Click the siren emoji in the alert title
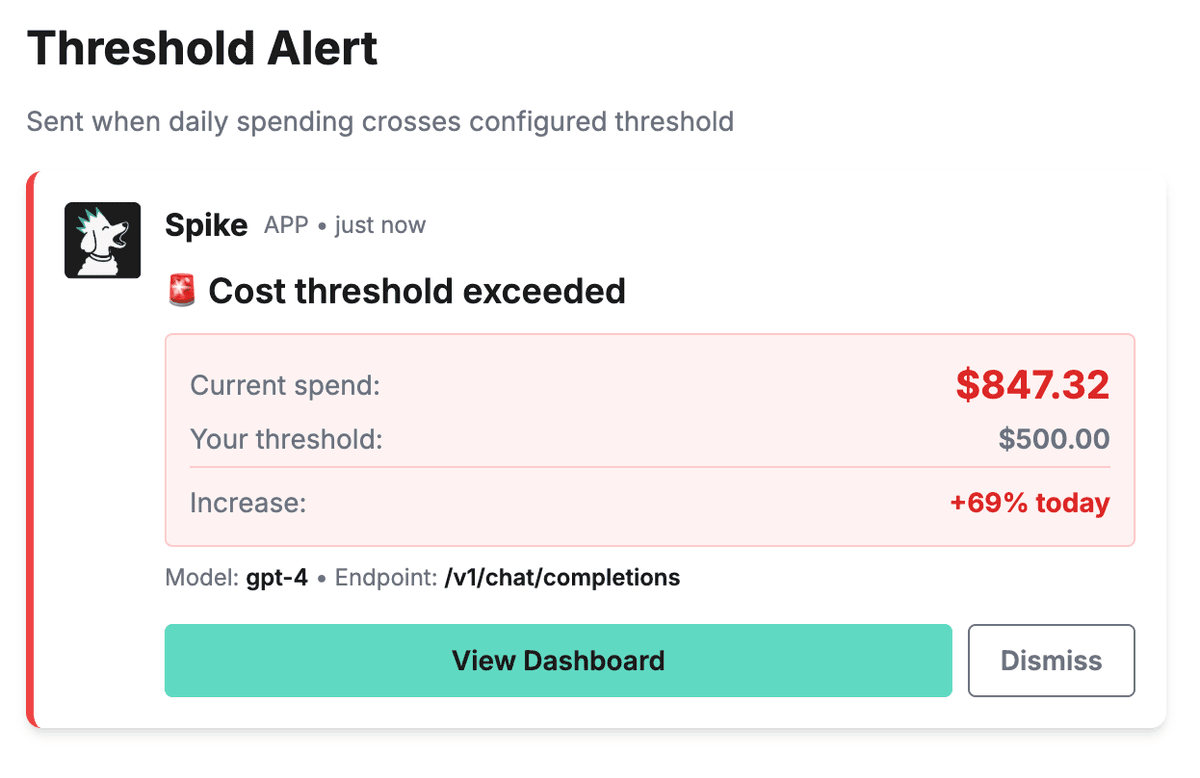 [x=182, y=291]
